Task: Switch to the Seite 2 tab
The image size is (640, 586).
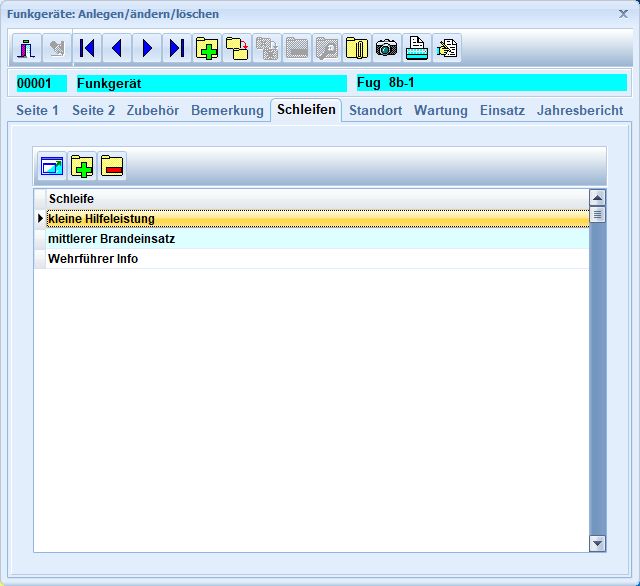Action: [93, 110]
